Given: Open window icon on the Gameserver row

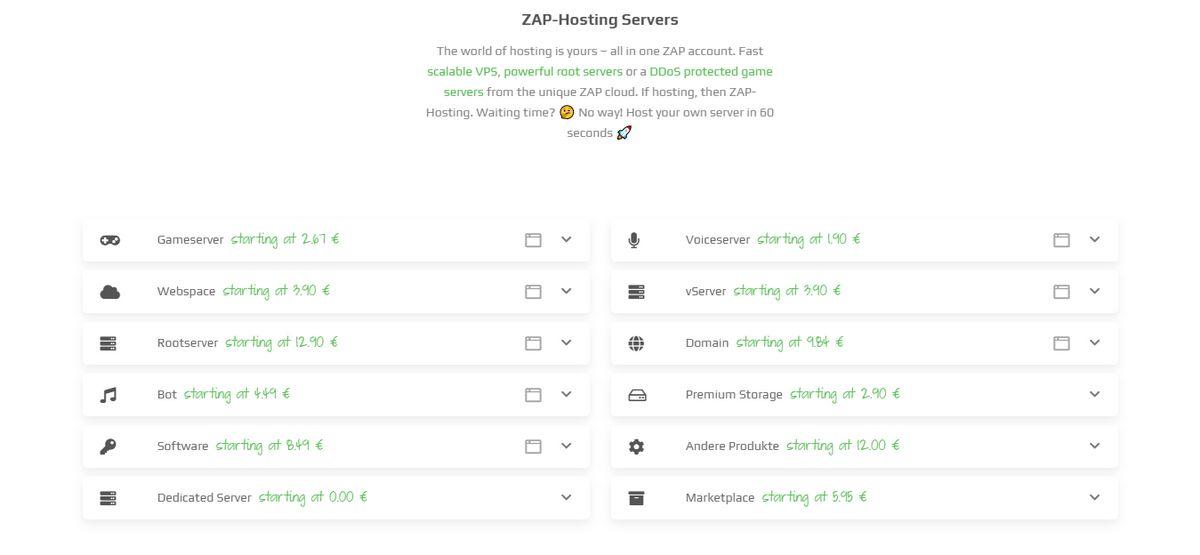Looking at the screenshot, I should [x=533, y=240].
